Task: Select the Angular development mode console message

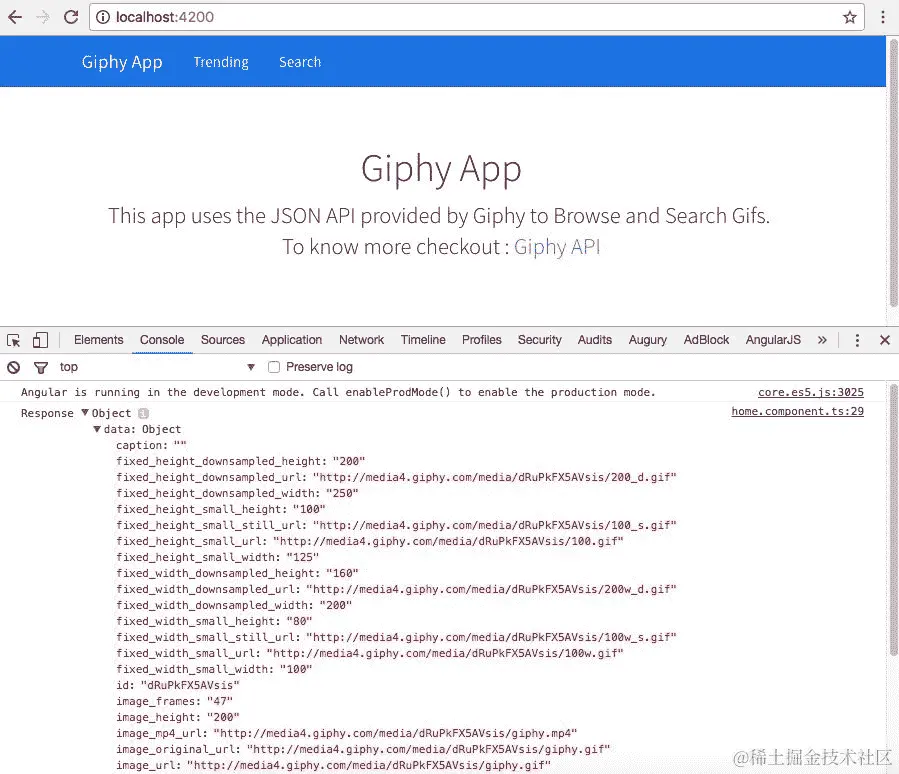Action: point(338,392)
